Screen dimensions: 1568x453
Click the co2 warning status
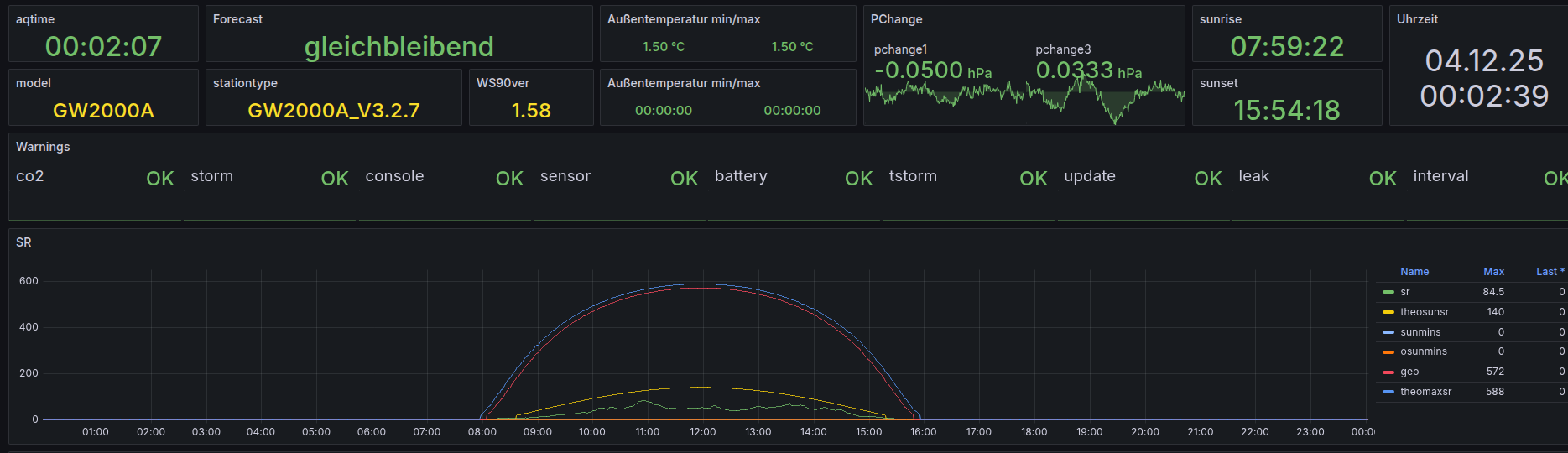(x=160, y=179)
